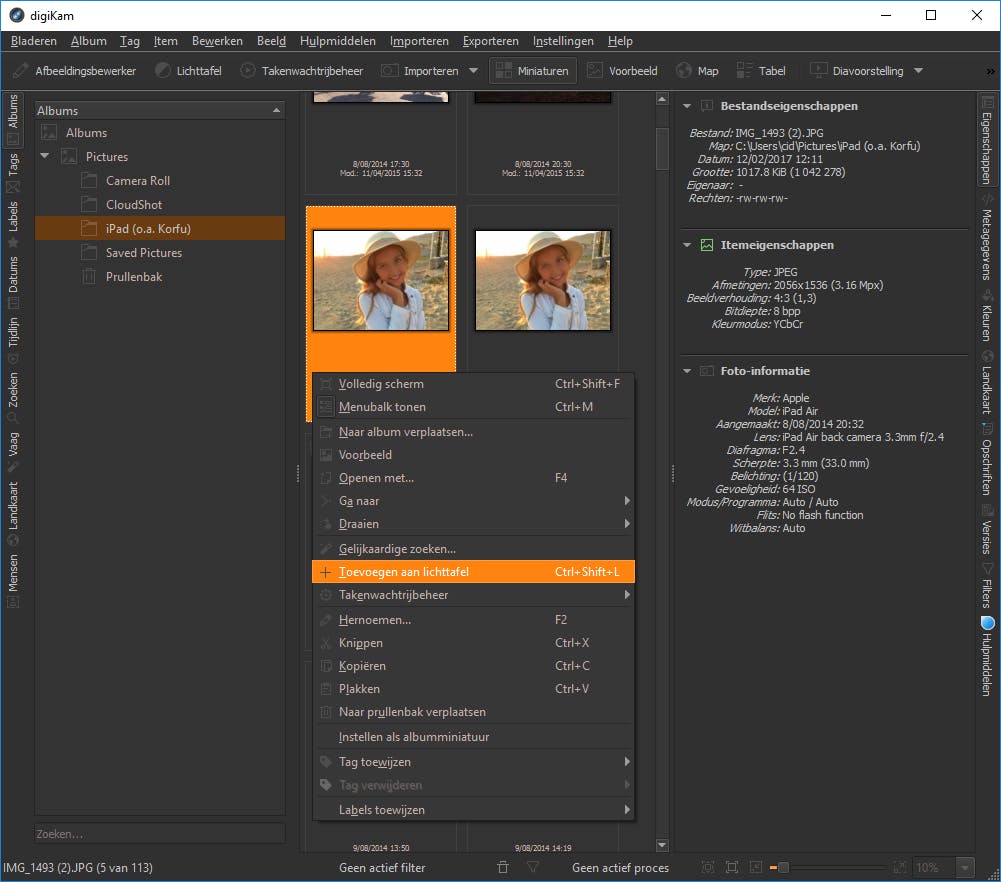Screen dimensions: 1001x882
Task: Click in the Zoeken album search field
Action: [x=160, y=834]
